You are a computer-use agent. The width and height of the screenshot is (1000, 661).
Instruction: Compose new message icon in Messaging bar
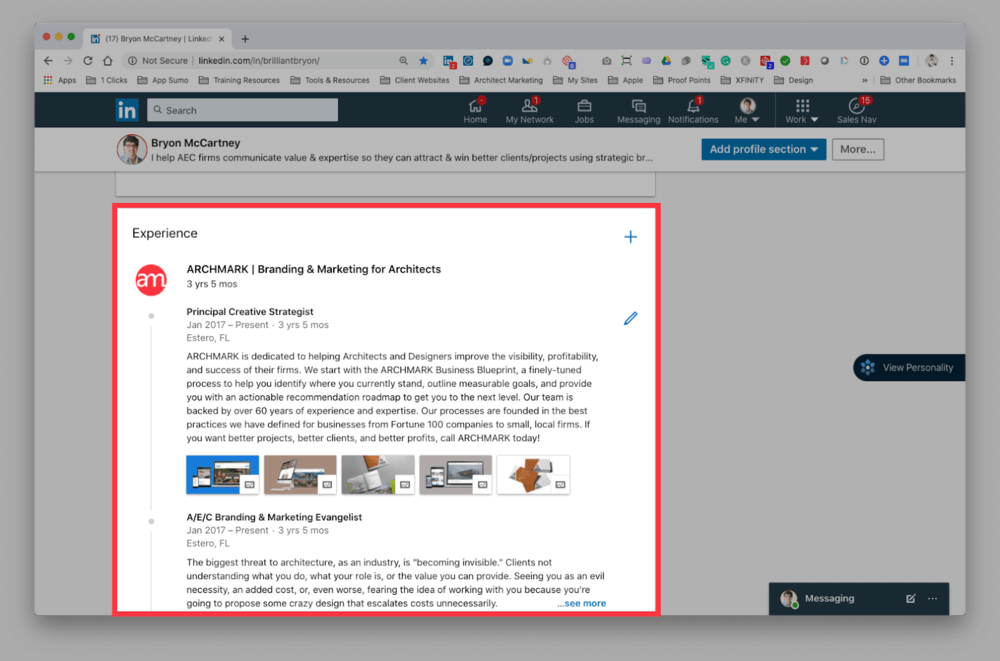click(911, 598)
